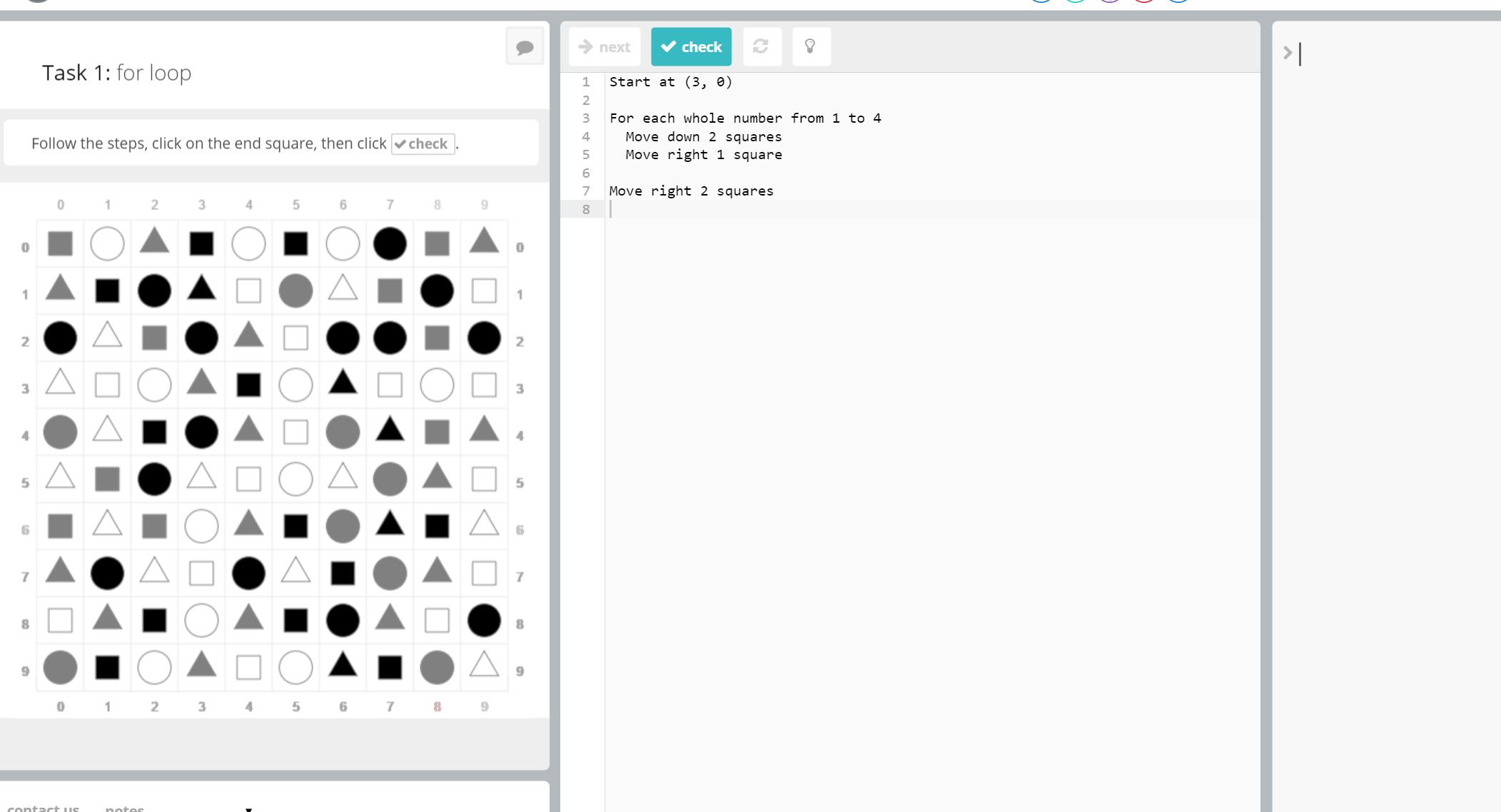Select the black triangle at column 7, row 6

390,524
